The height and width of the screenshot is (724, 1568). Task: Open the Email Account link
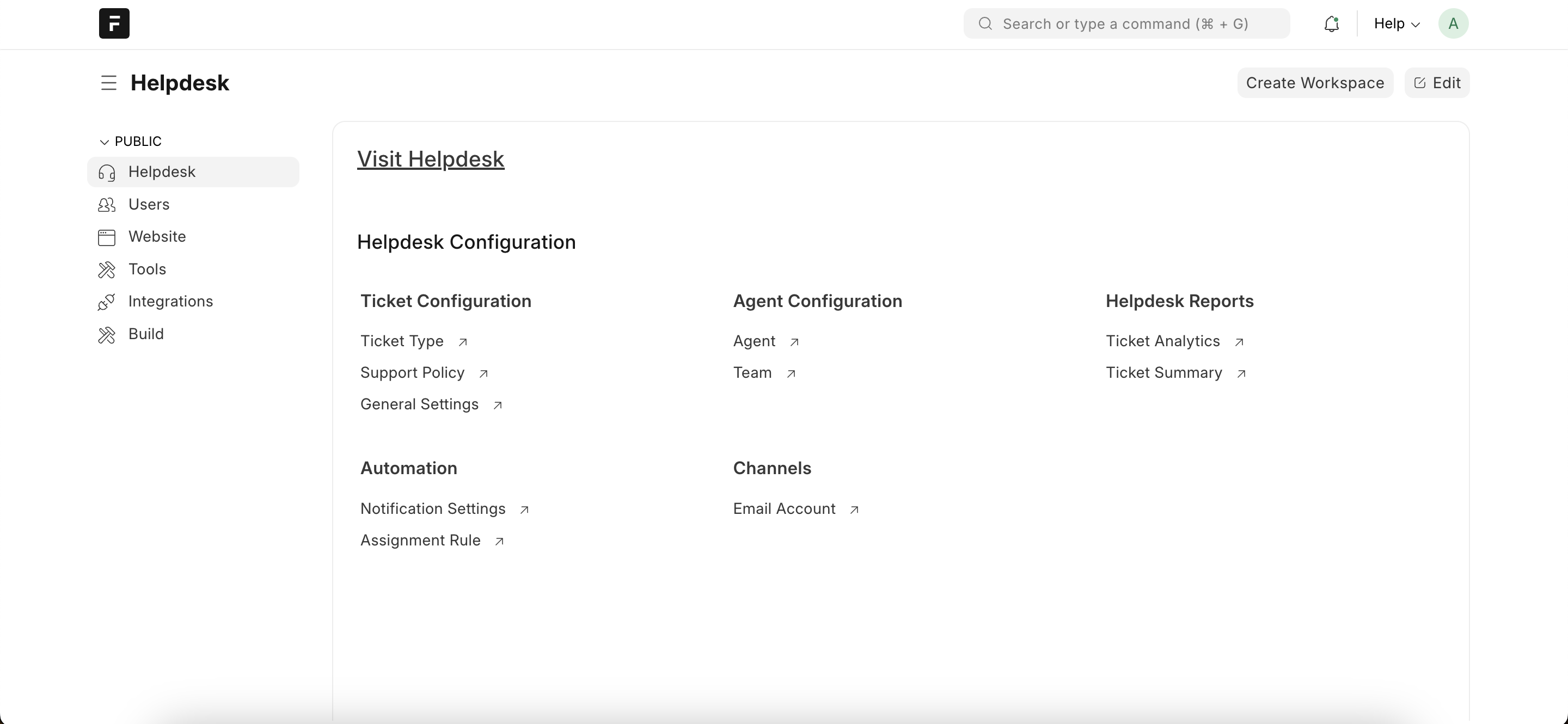tap(784, 509)
